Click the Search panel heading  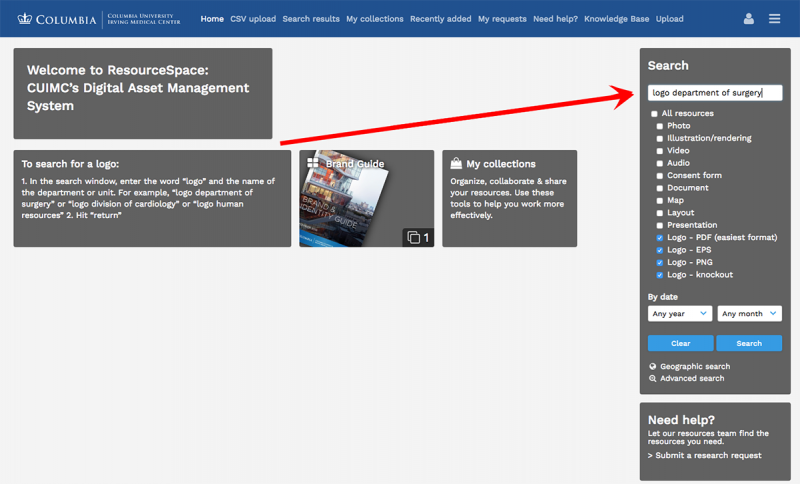pos(668,66)
